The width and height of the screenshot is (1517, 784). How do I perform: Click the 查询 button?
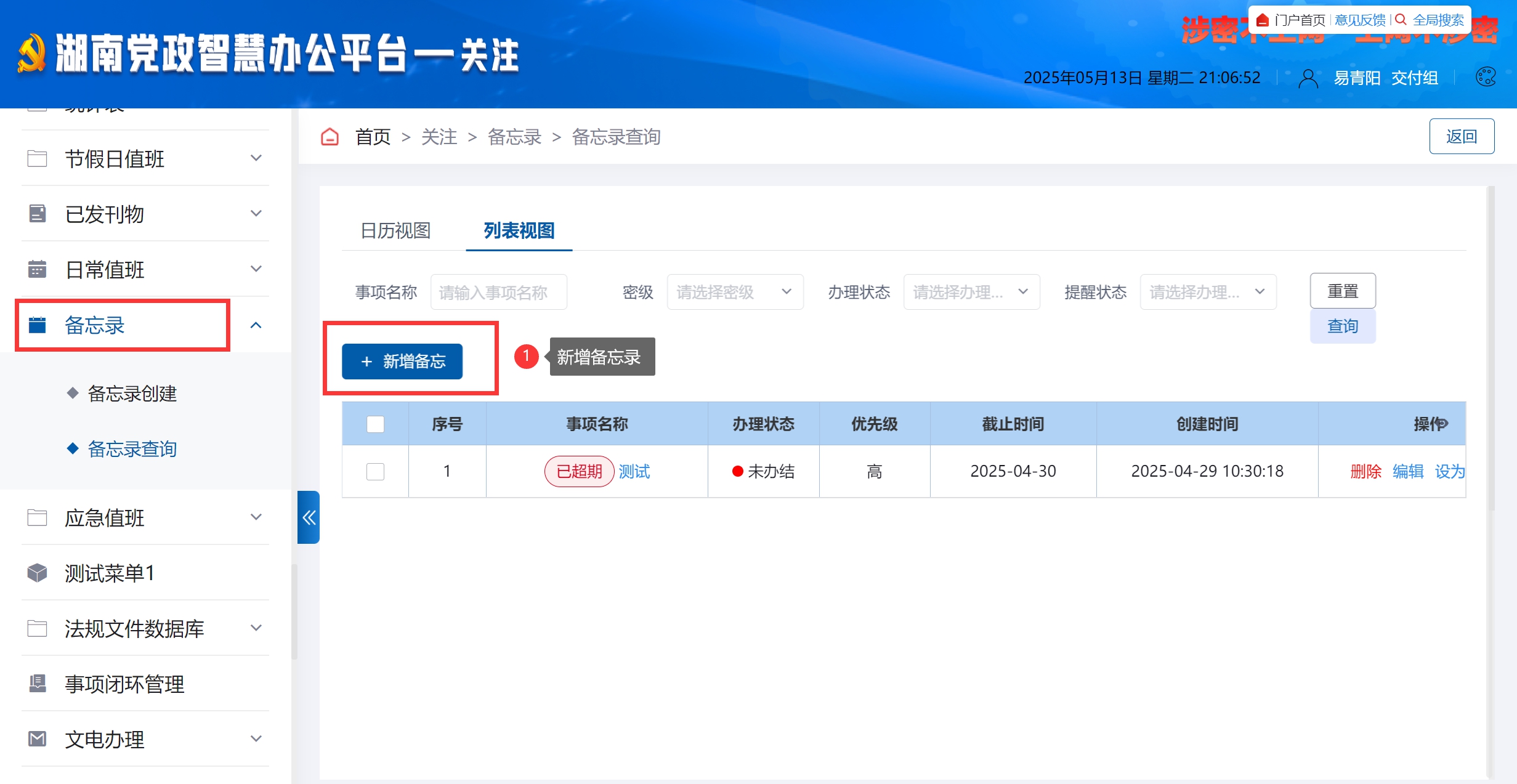click(1342, 326)
